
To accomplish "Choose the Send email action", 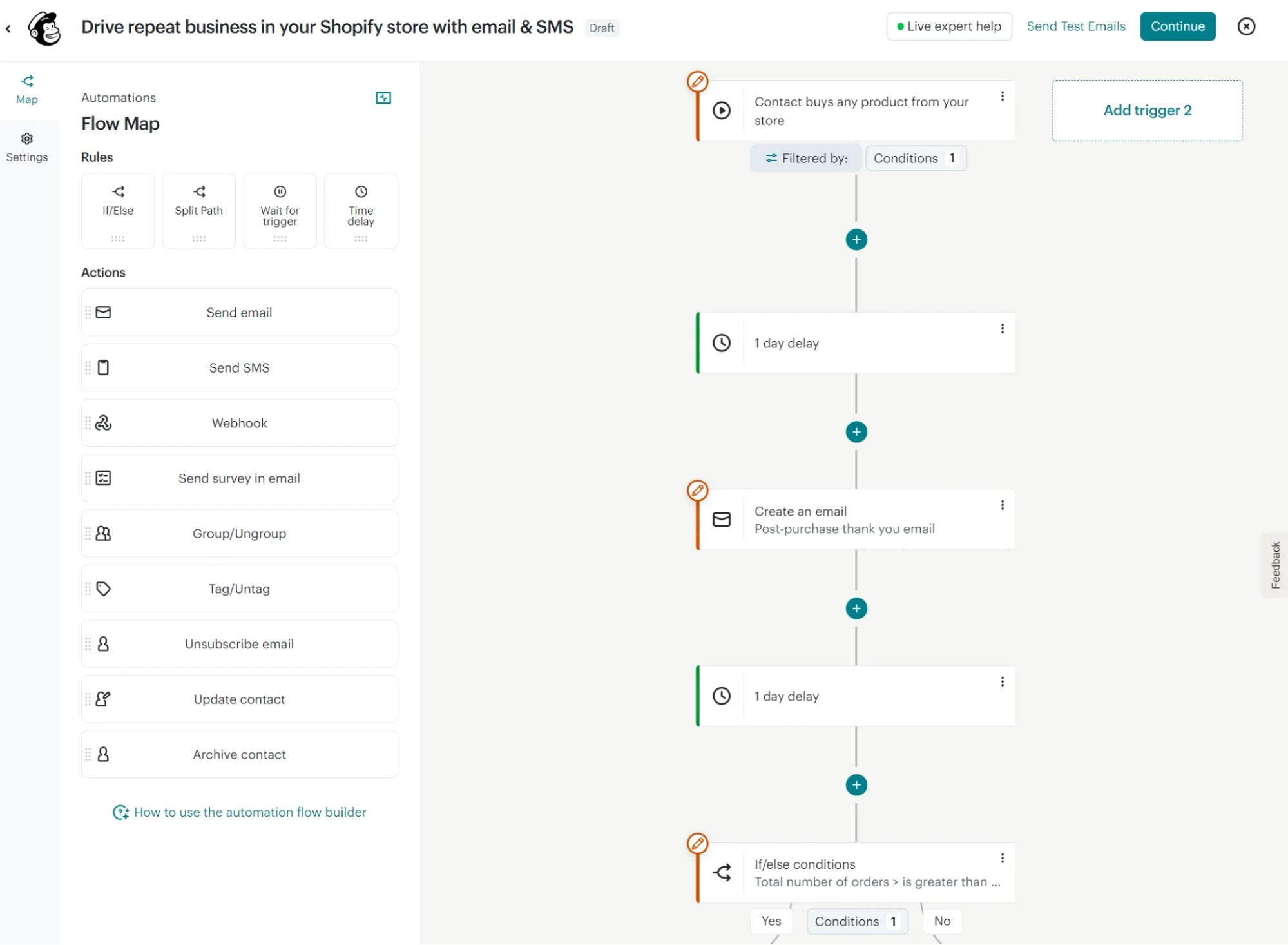I will click(x=240, y=313).
